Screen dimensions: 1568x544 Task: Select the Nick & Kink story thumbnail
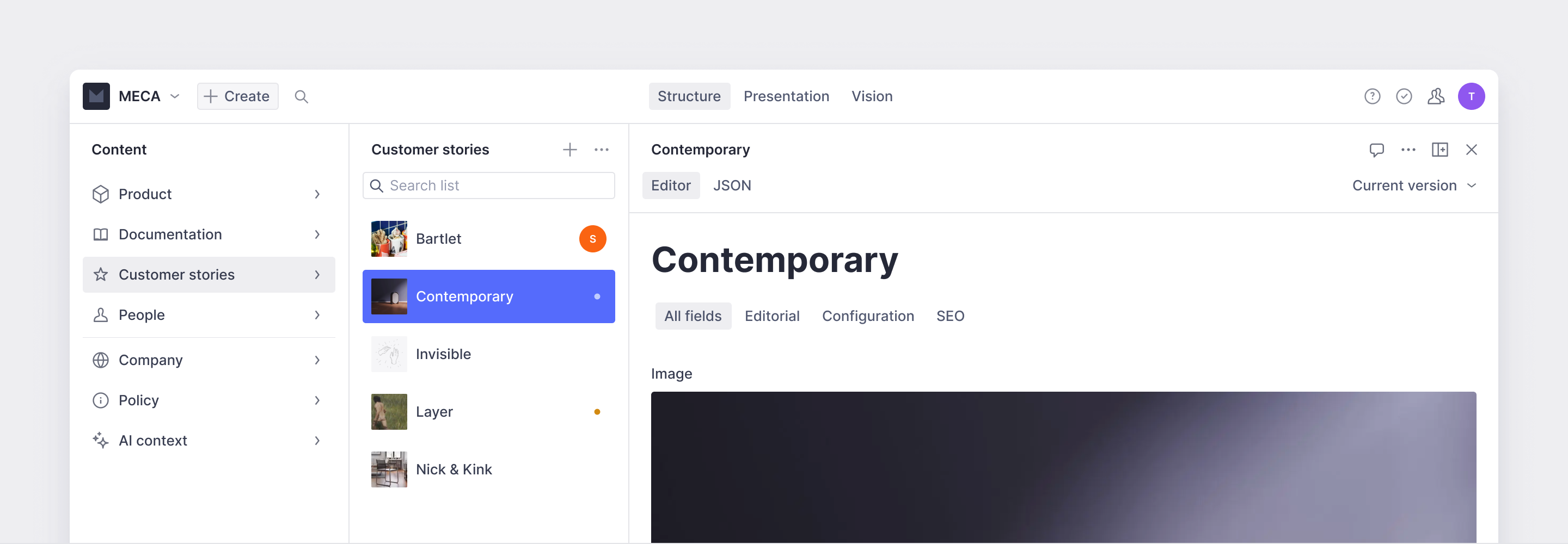coord(389,469)
